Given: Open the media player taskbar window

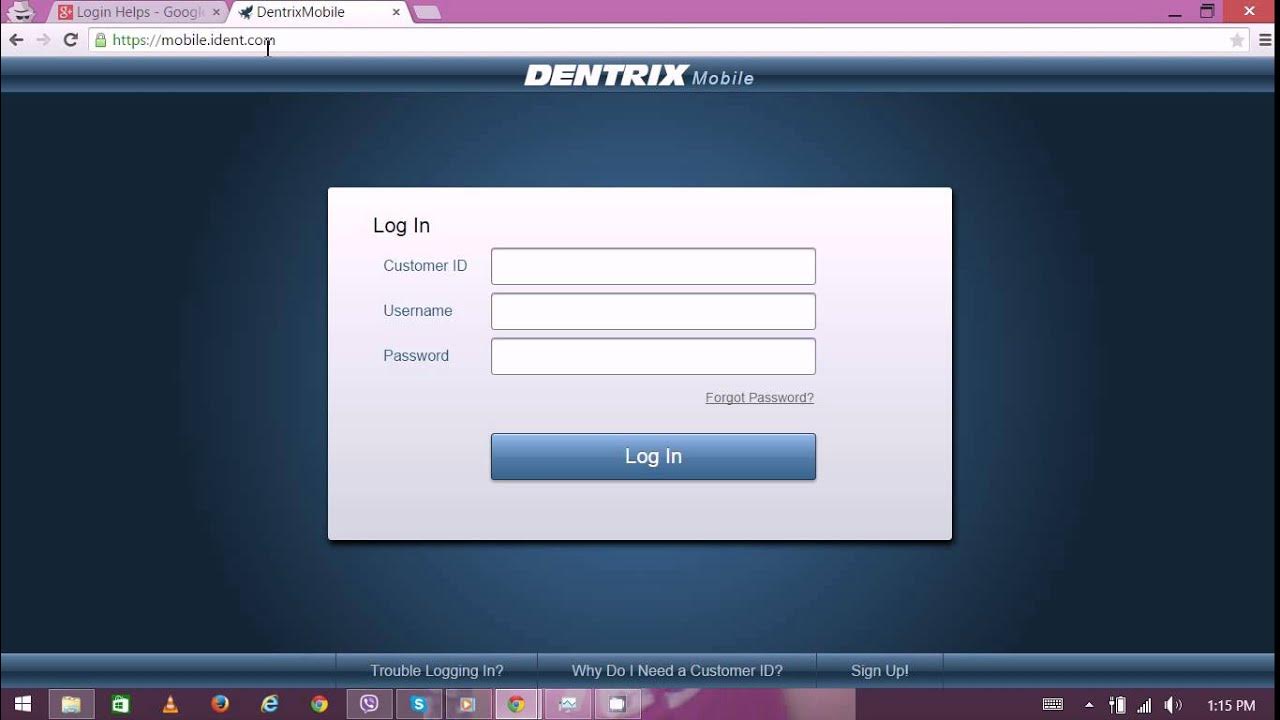Looking at the screenshot, I should [467, 704].
